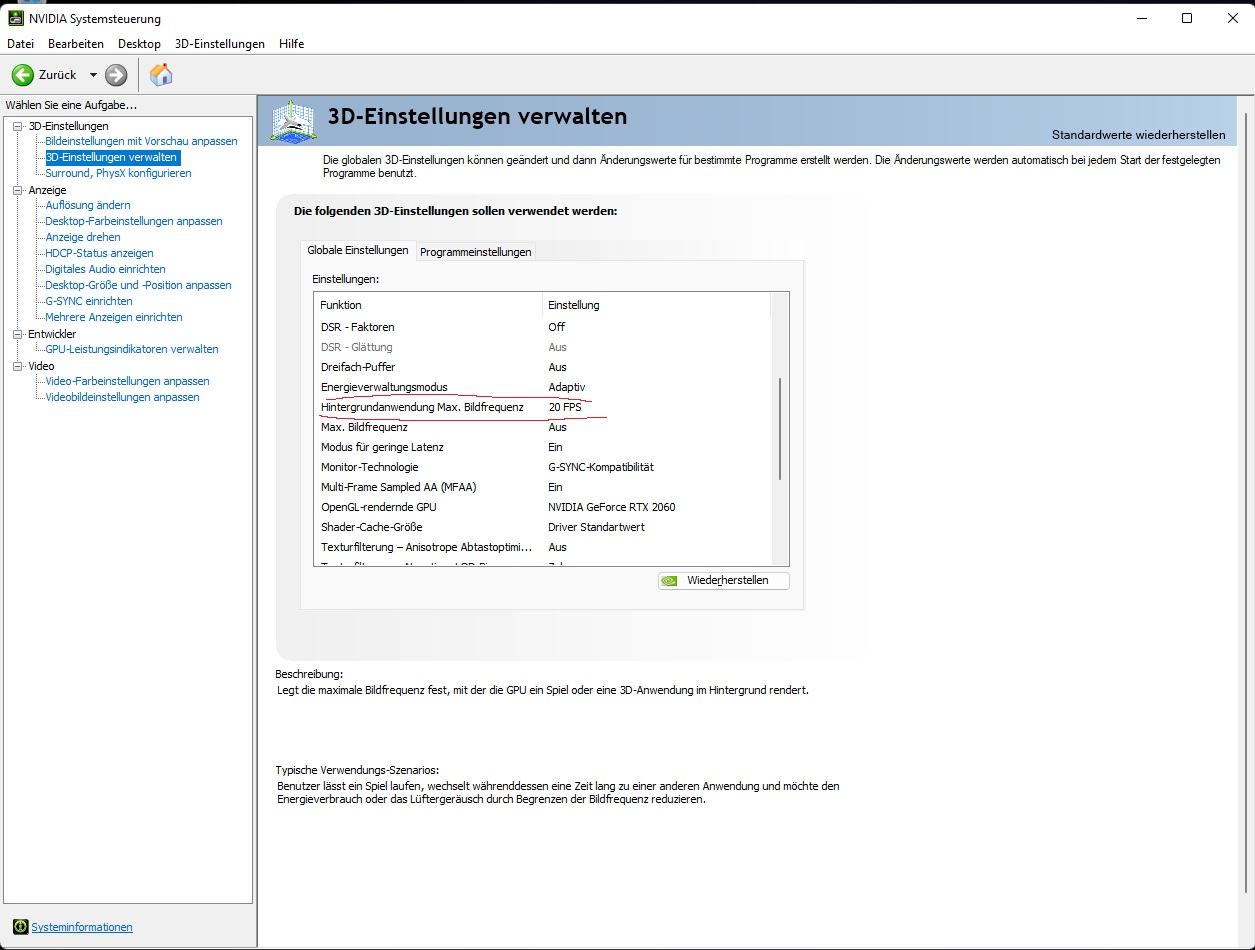
Task: Click the NVIDIA app icon in title bar
Action: coord(16,18)
